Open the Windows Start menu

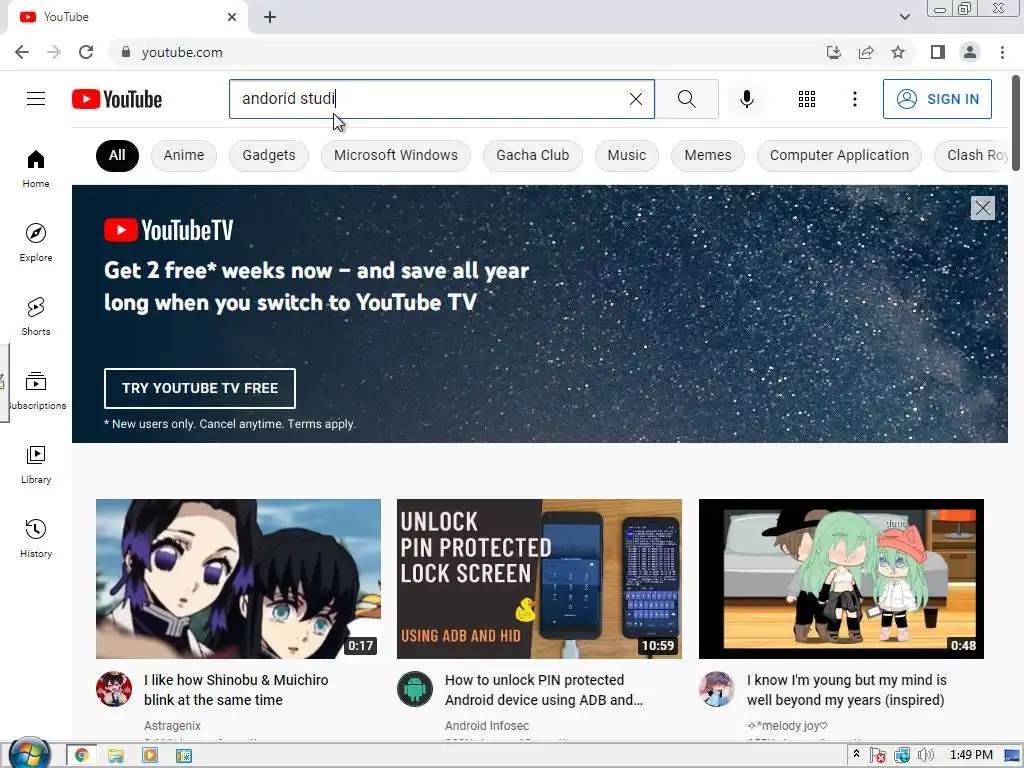tap(29, 755)
